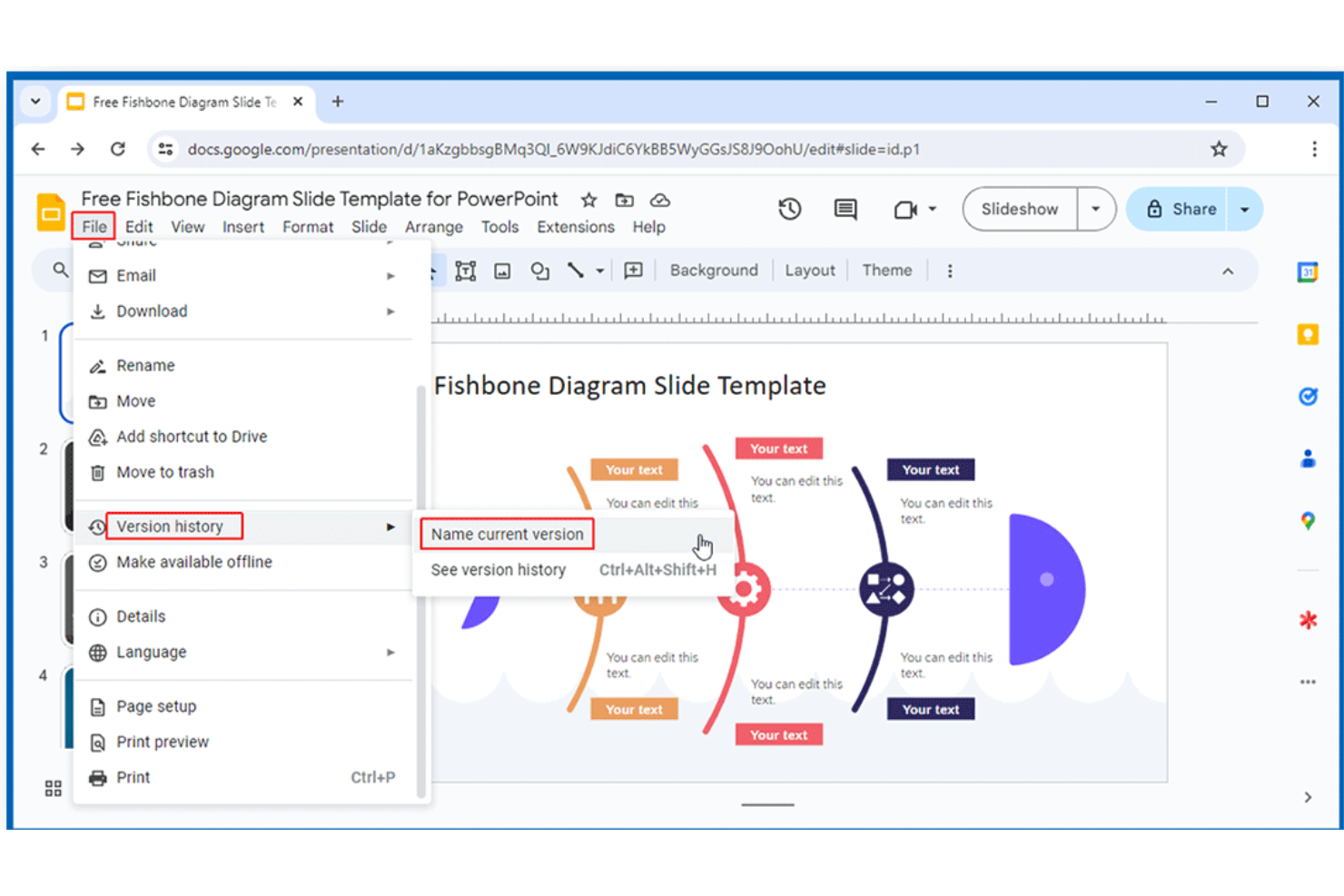Viewport: 1344px width, 896px height.
Task: Open Google Maps from the side panel
Action: (1308, 520)
